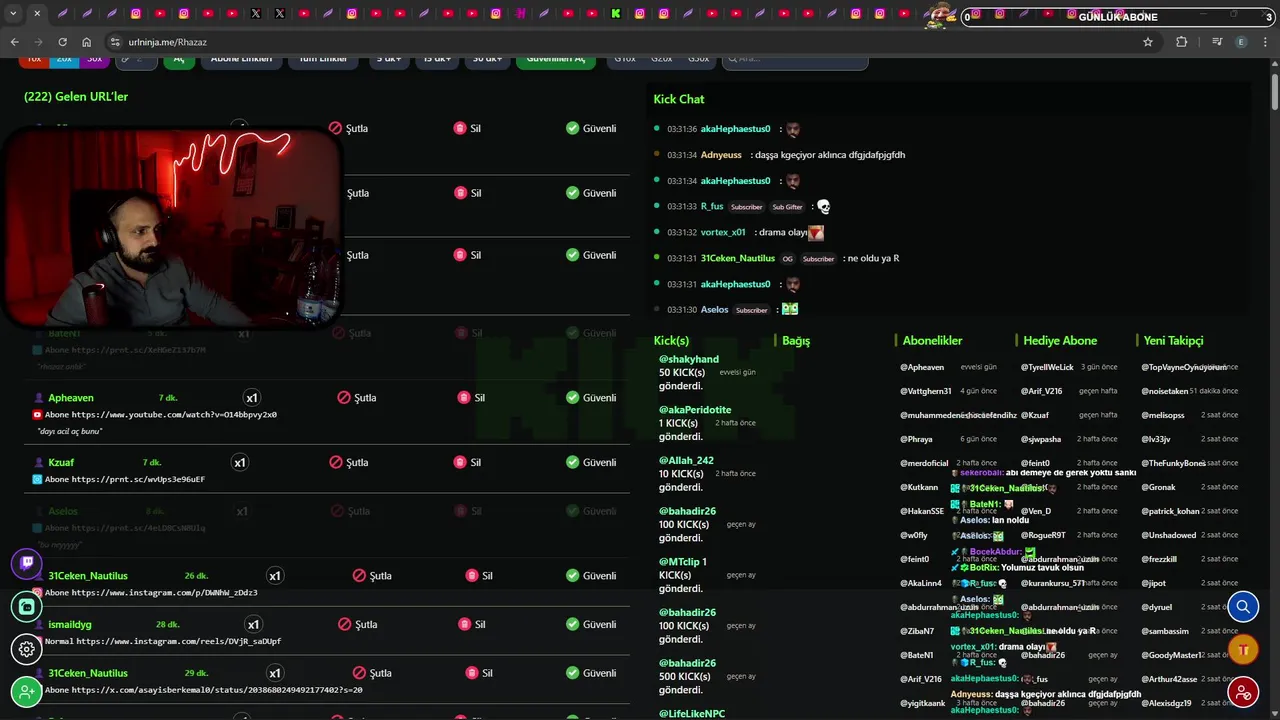The height and width of the screenshot is (720, 1280).
Task: Reload the page
Action: click(62, 42)
